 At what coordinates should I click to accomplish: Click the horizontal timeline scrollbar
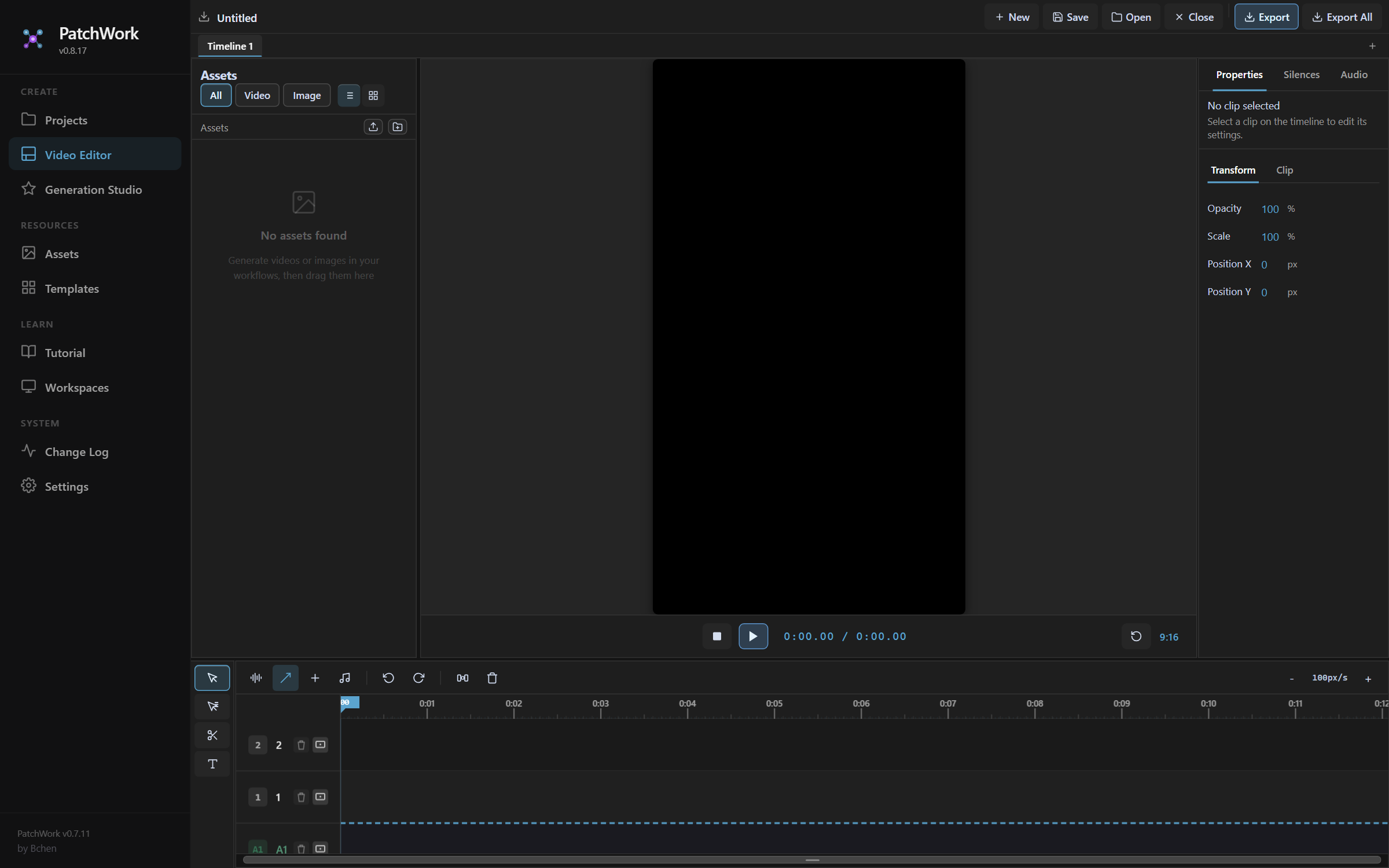811,859
